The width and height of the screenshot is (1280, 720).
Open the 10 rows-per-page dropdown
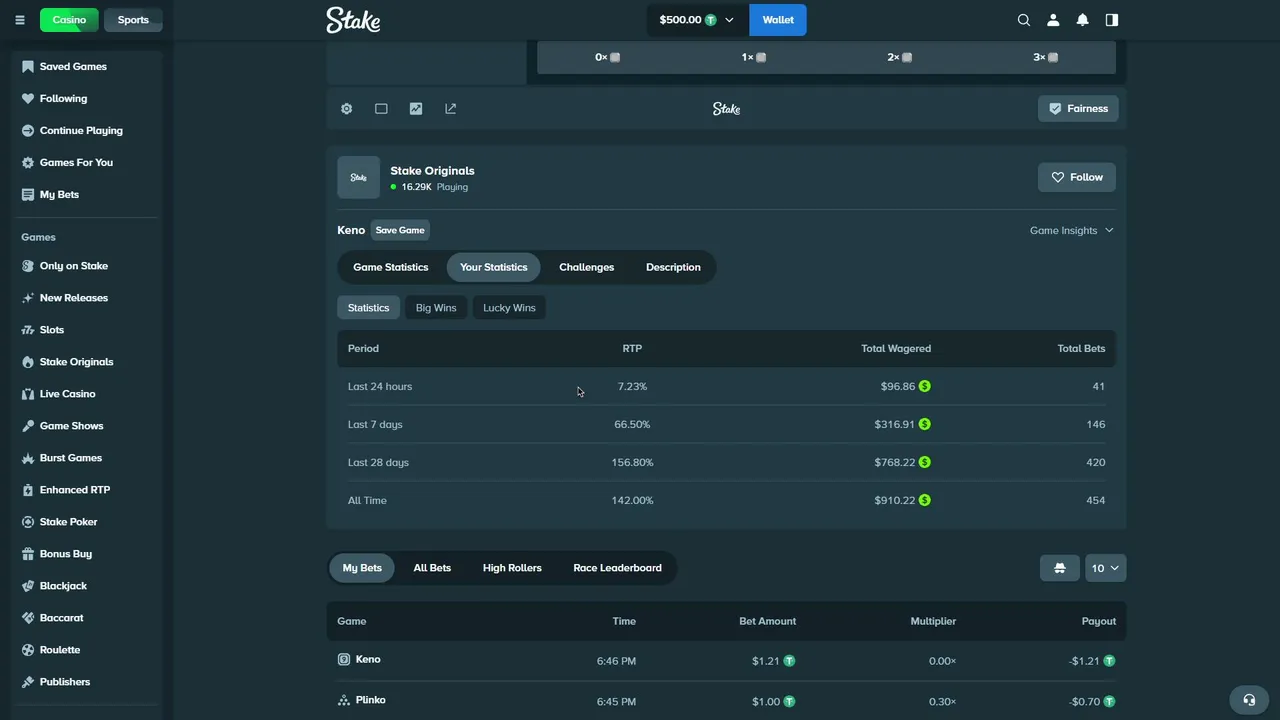click(x=1105, y=568)
